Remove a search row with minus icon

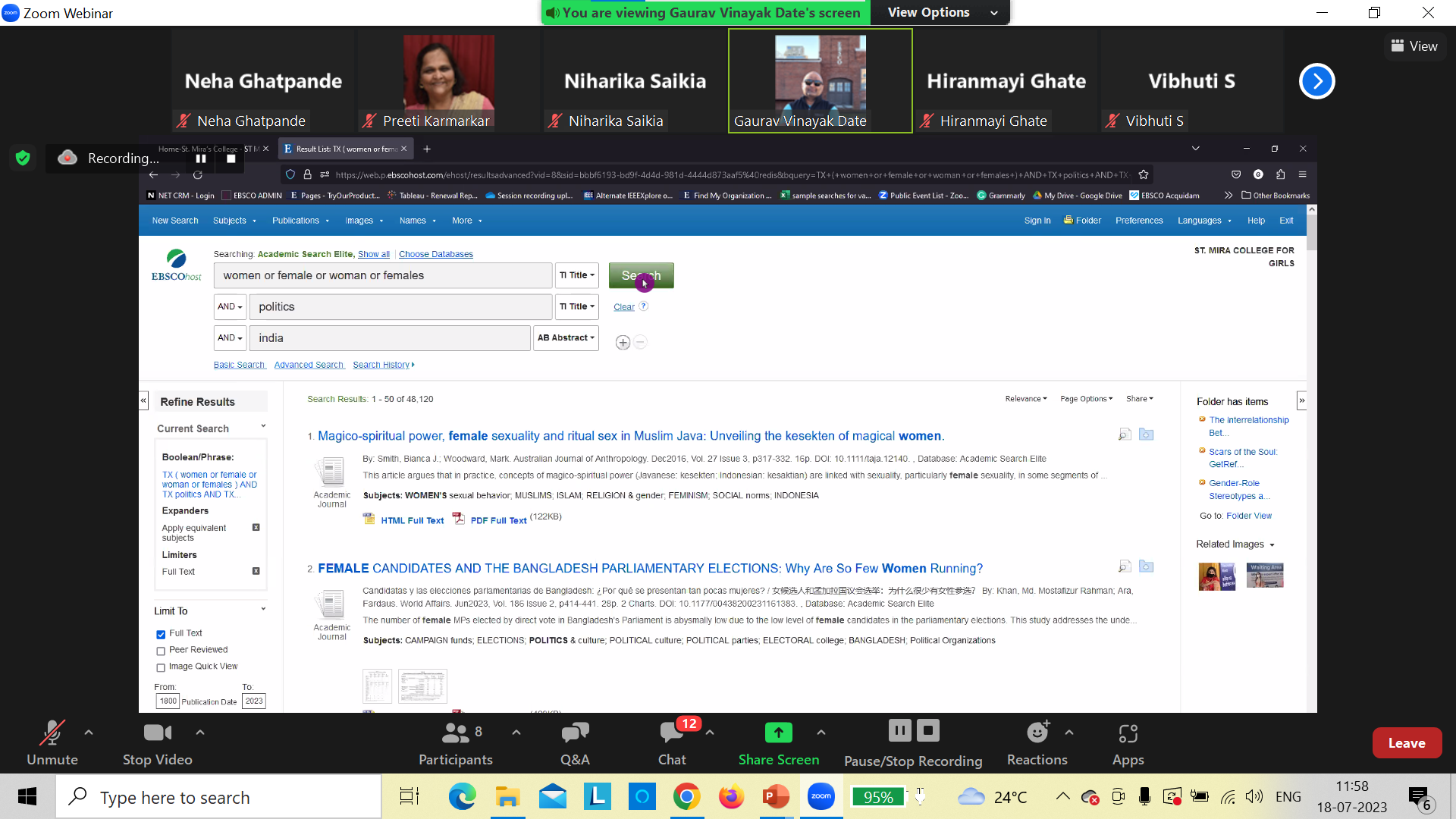[641, 343]
